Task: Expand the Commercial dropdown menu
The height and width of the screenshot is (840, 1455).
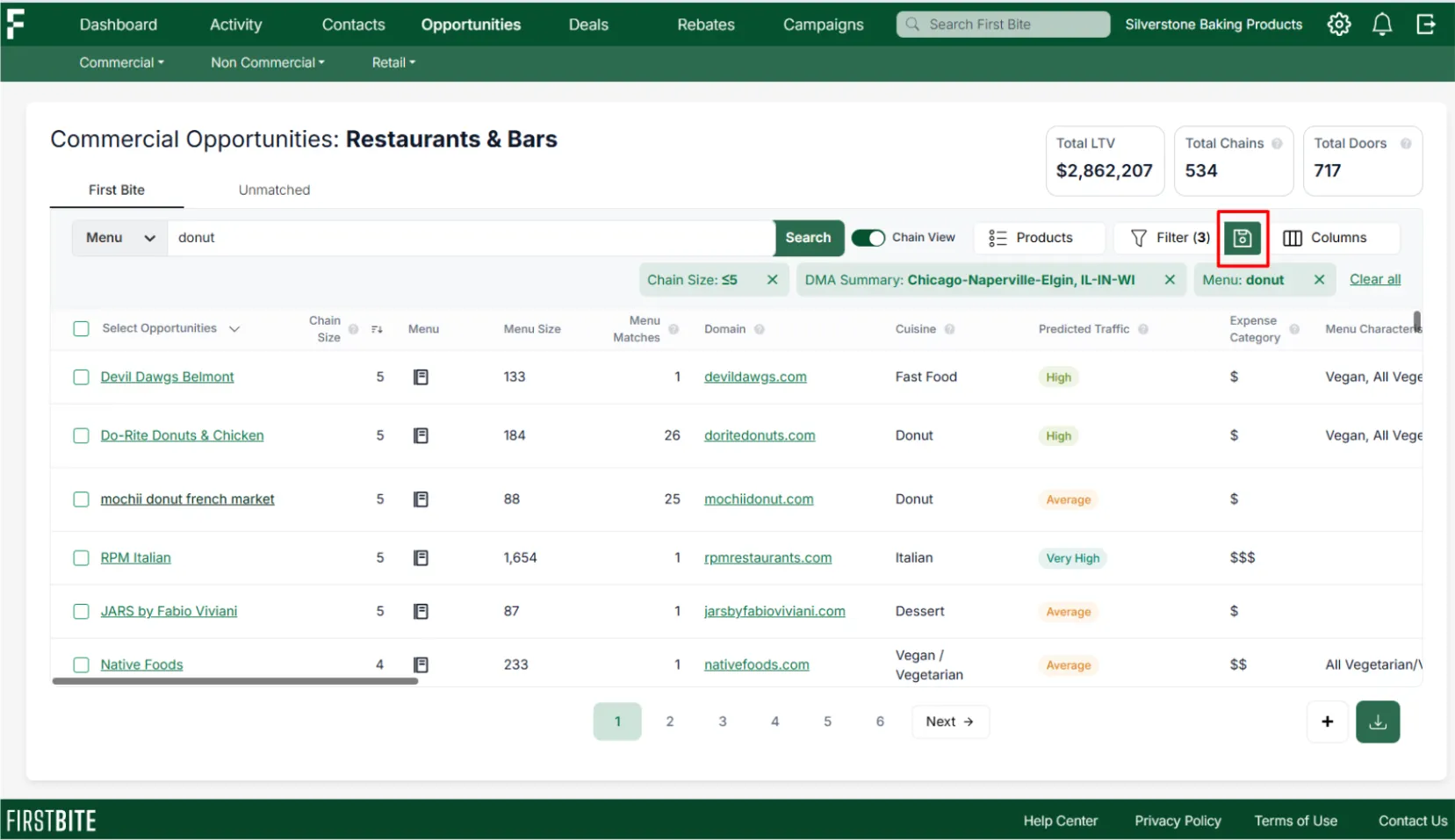Action: (121, 63)
